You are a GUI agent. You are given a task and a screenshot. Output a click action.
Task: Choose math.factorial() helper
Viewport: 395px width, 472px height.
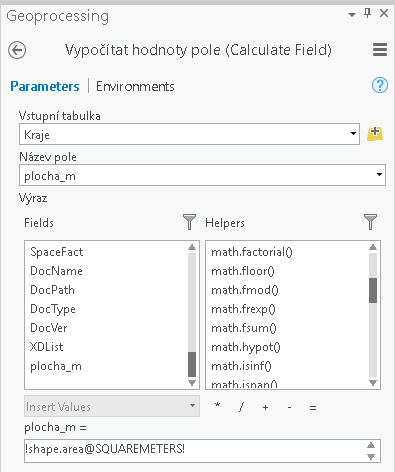click(x=252, y=252)
